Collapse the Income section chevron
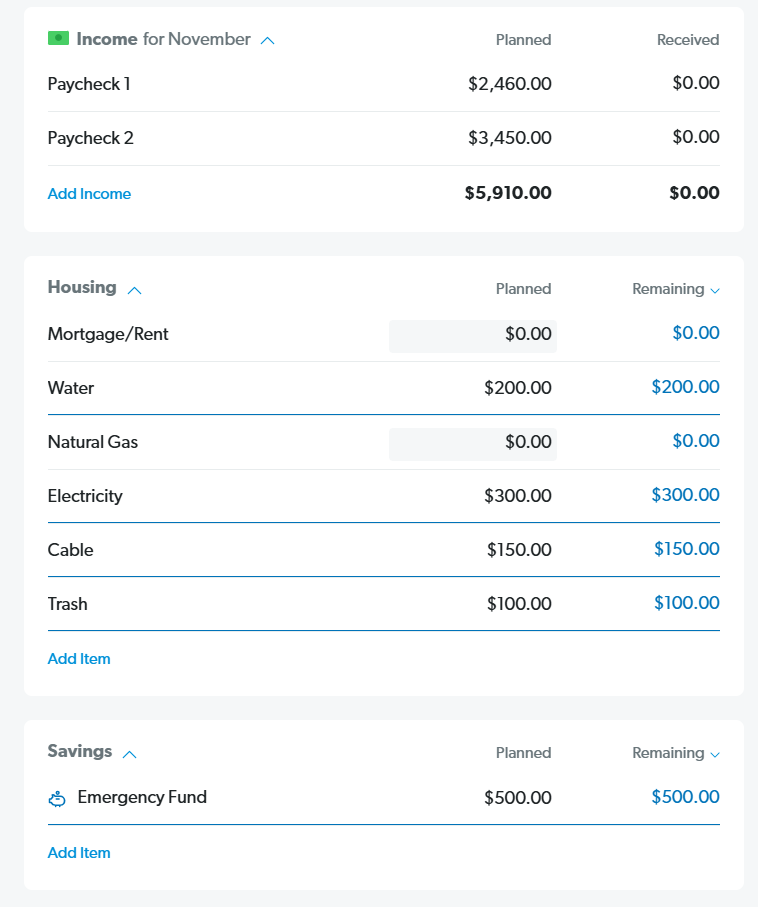Screen dimensions: 758x907 click(267, 41)
